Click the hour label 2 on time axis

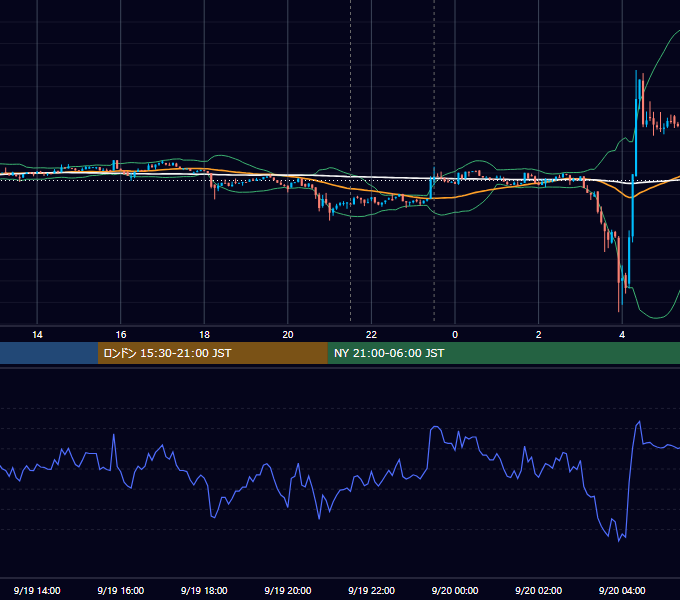tap(539, 335)
